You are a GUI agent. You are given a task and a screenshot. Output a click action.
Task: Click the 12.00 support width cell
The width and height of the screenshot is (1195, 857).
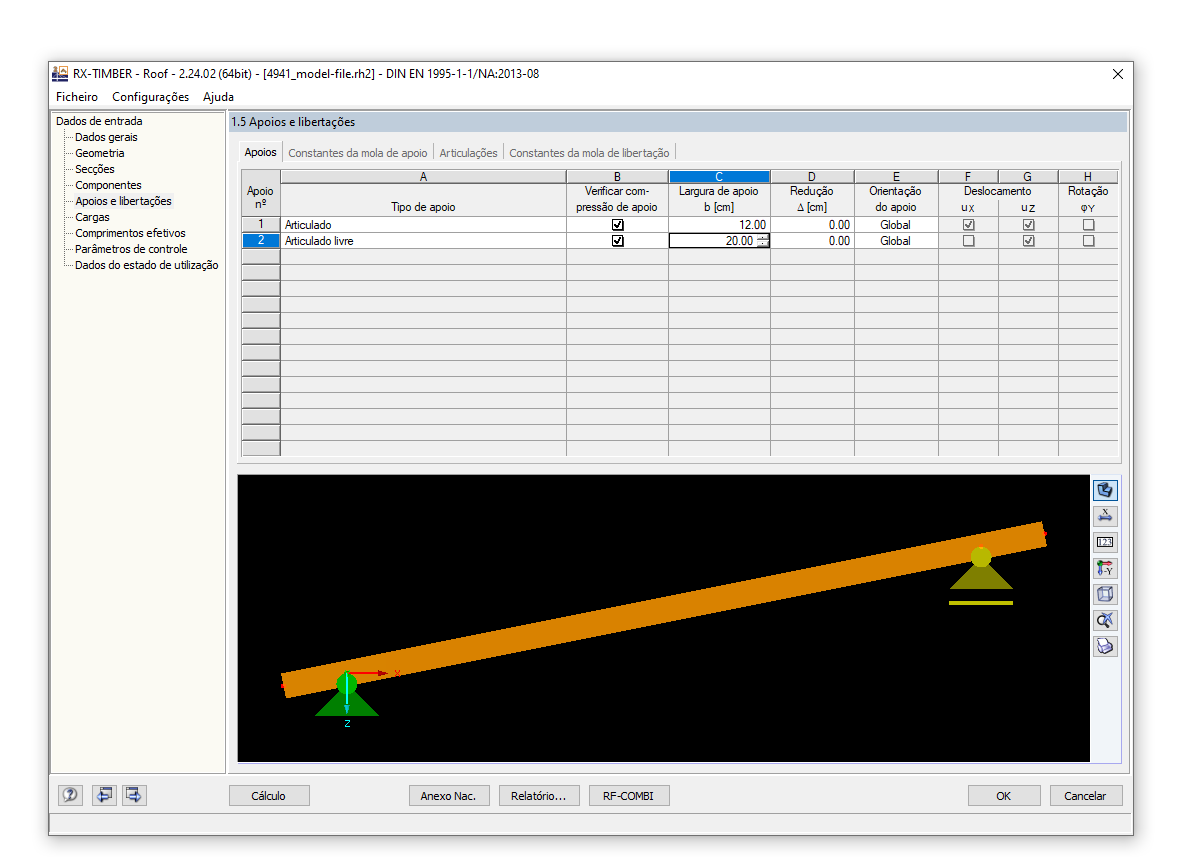click(x=719, y=225)
